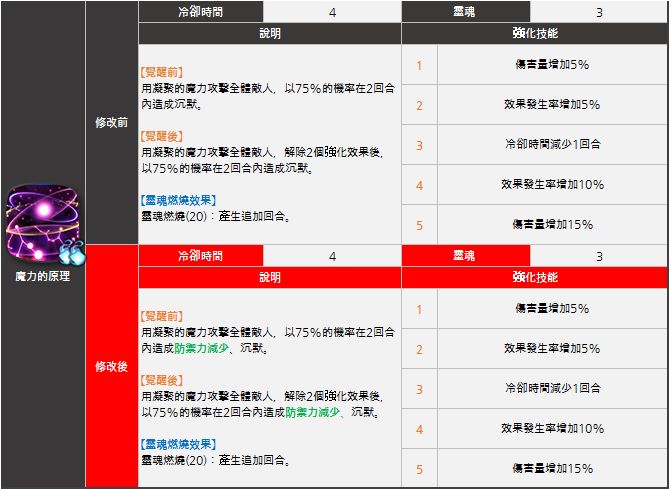Image resolution: width=671 pixels, height=489 pixels.
Task: Click the red 說明 column header
Action: tap(269, 277)
